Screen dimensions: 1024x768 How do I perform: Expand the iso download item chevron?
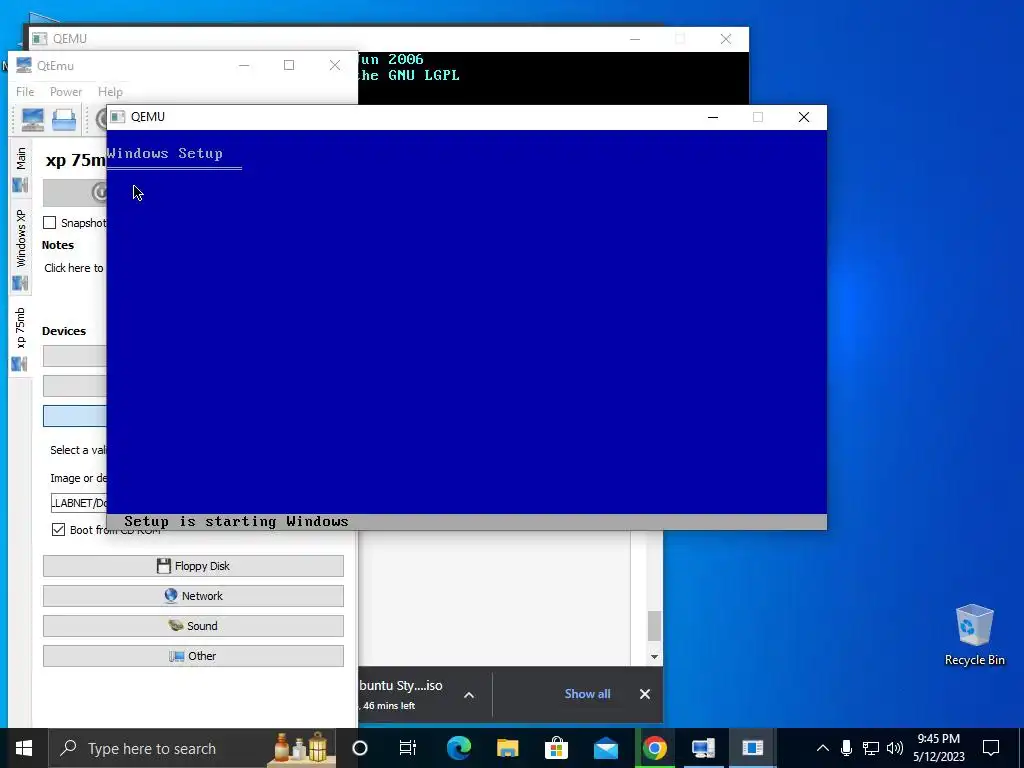click(469, 695)
